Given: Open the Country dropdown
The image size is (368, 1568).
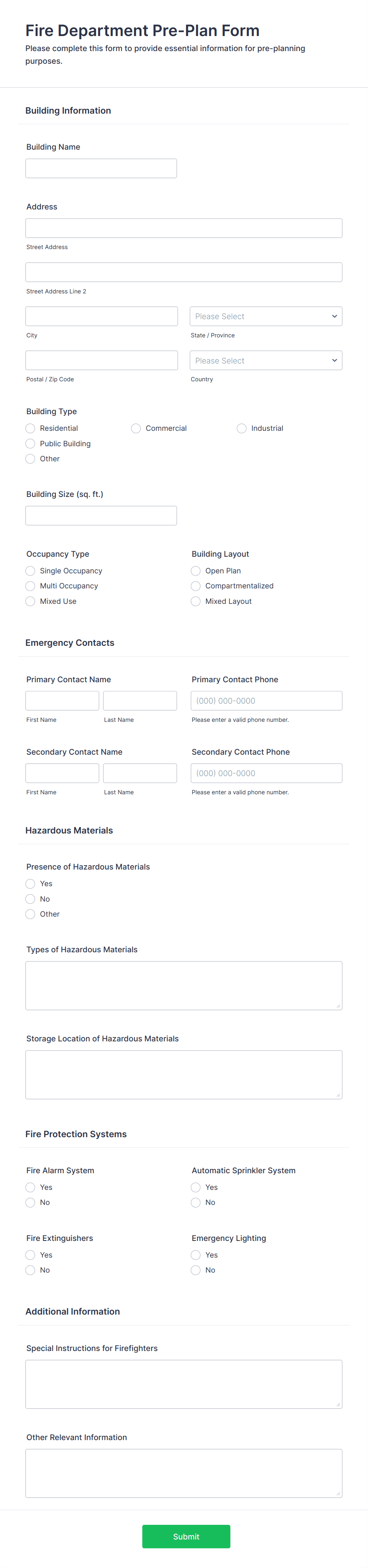Looking at the screenshot, I should click(x=266, y=360).
